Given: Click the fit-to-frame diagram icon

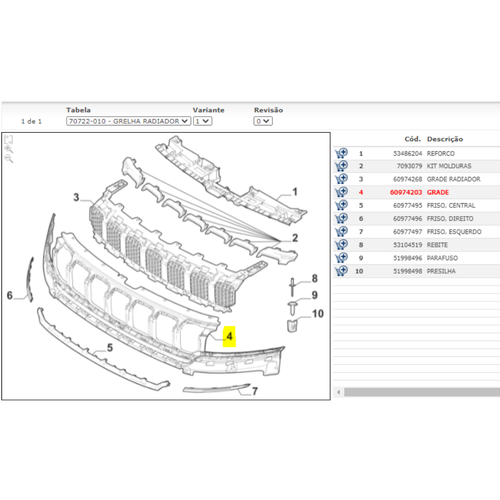Looking at the screenshot, I should (9, 139).
